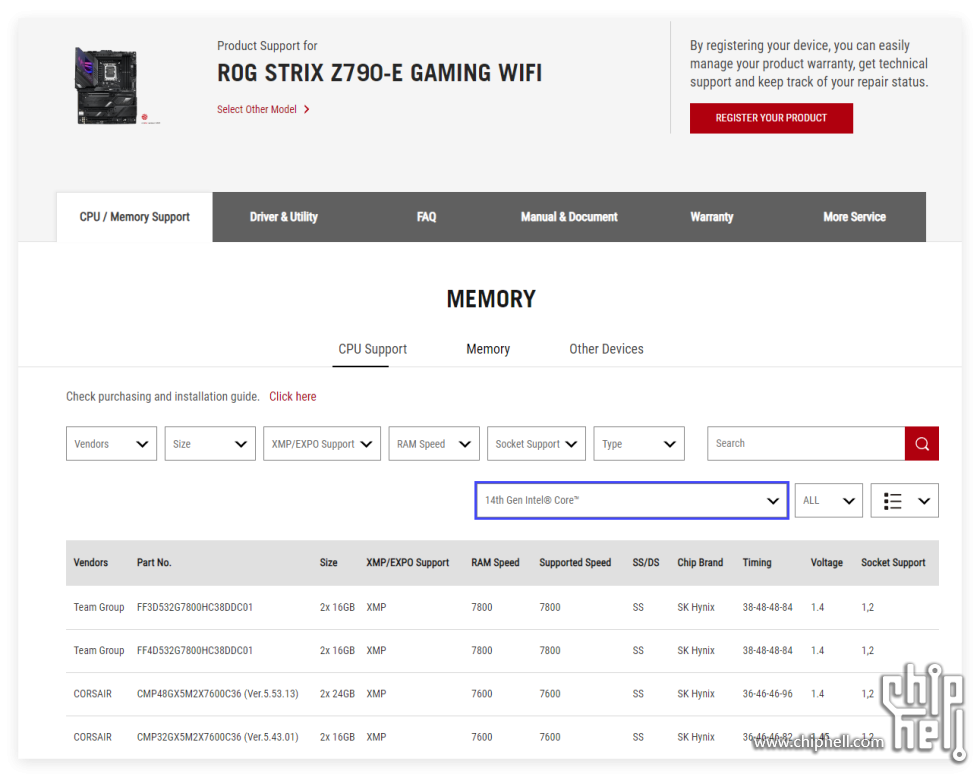
Task: Click the 2x 24GB size cell
Action: [x=337, y=694]
